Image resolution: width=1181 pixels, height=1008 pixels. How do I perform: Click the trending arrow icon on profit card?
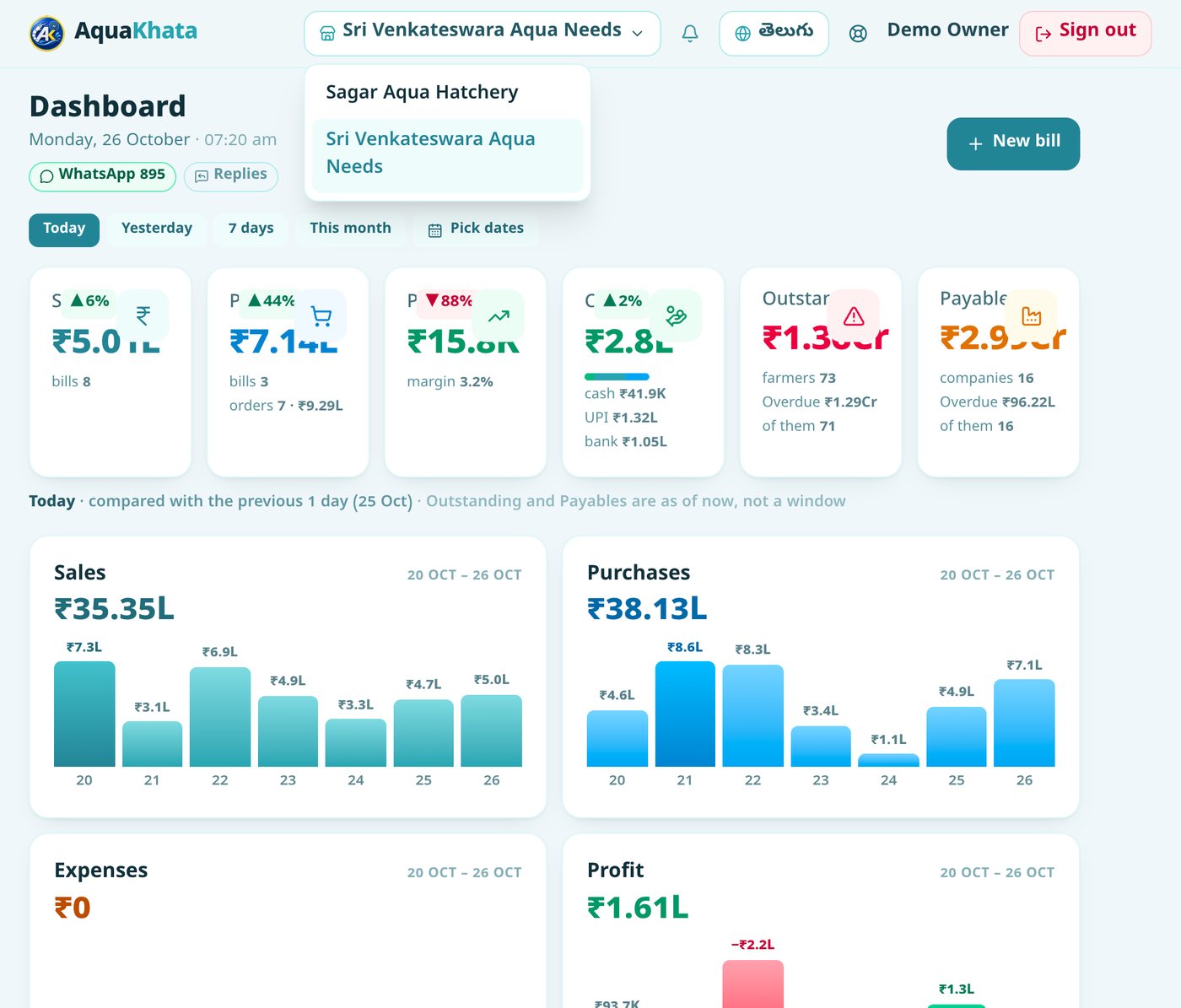pyautogui.click(x=499, y=315)
